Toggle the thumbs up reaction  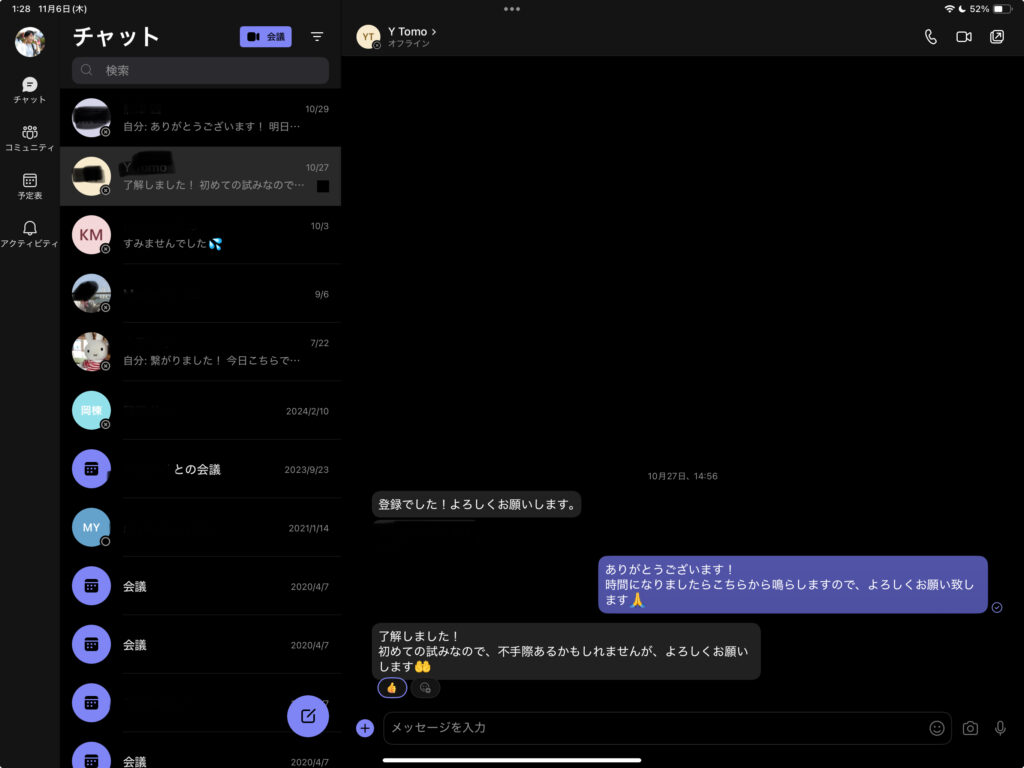tap(392, 688)
